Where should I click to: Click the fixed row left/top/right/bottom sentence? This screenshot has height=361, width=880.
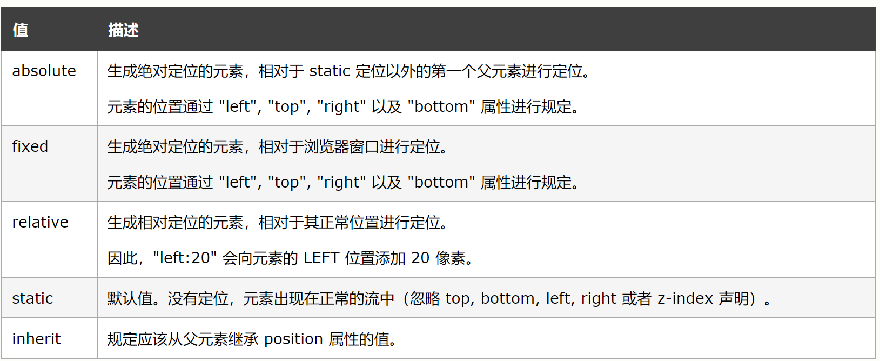(343, 182)
